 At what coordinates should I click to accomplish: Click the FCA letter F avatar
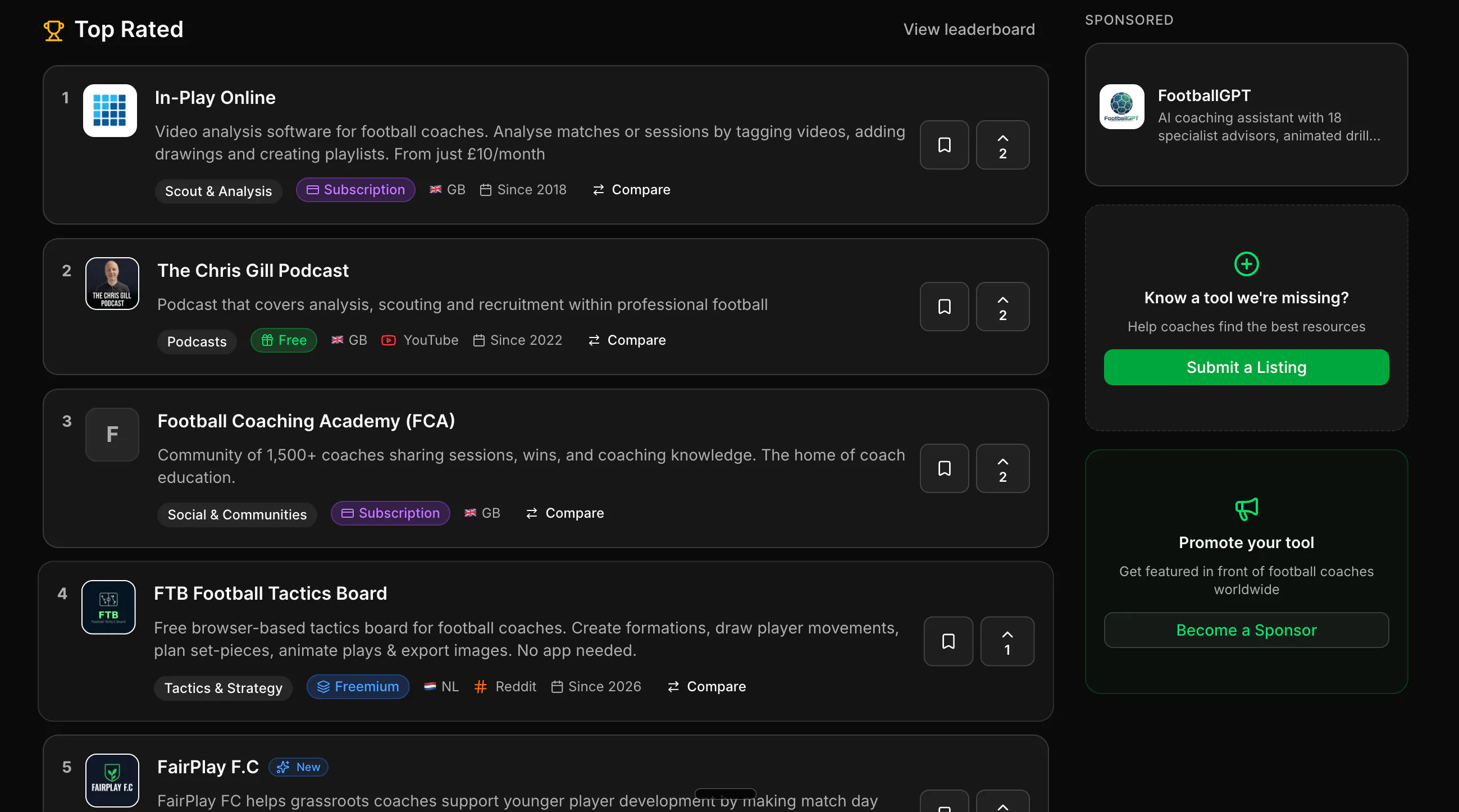pyautogui.click(x=112, y=434)
